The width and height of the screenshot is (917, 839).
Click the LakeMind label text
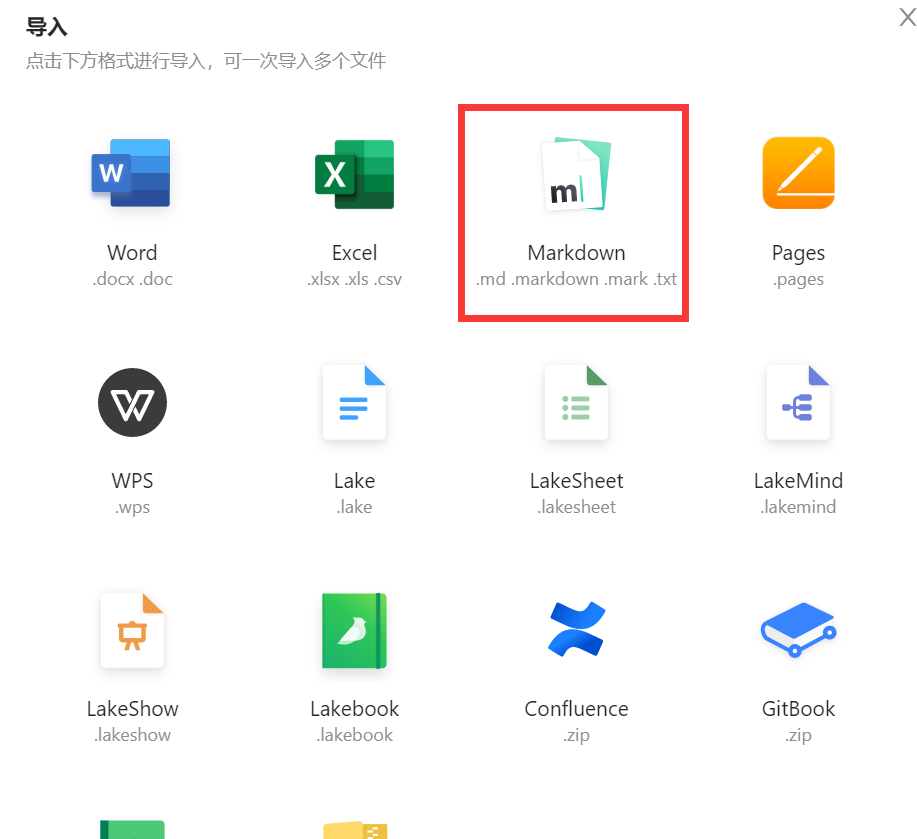(x=798, y=481)
